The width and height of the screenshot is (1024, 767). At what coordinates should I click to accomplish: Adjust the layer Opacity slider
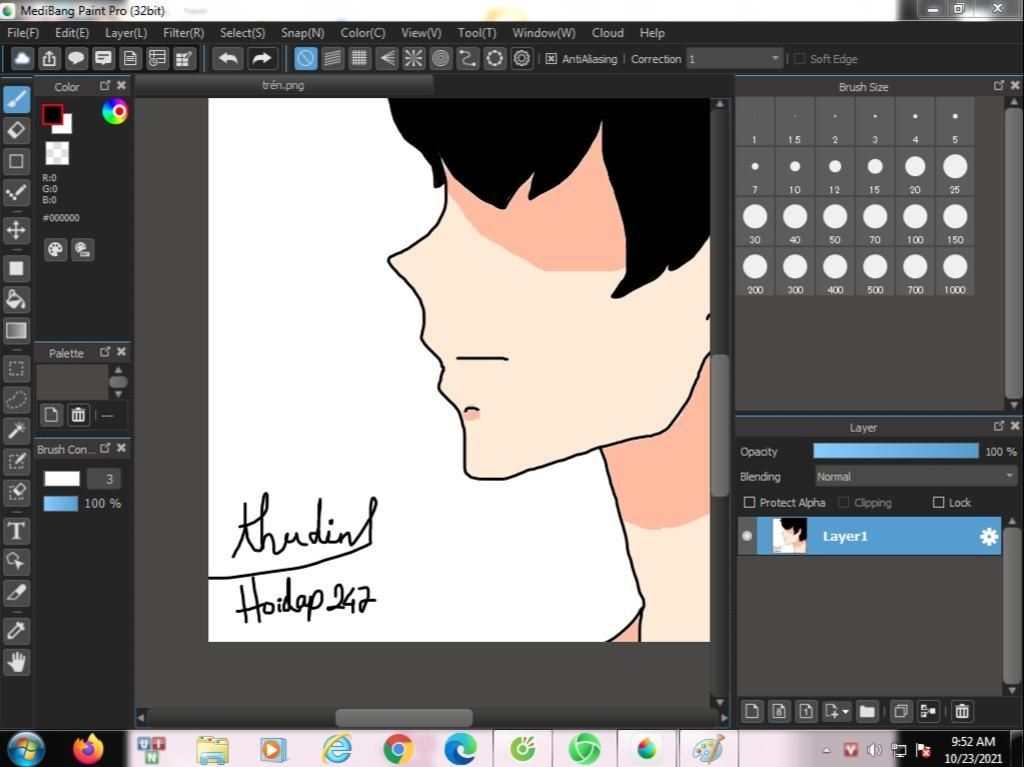pos(895,451)
